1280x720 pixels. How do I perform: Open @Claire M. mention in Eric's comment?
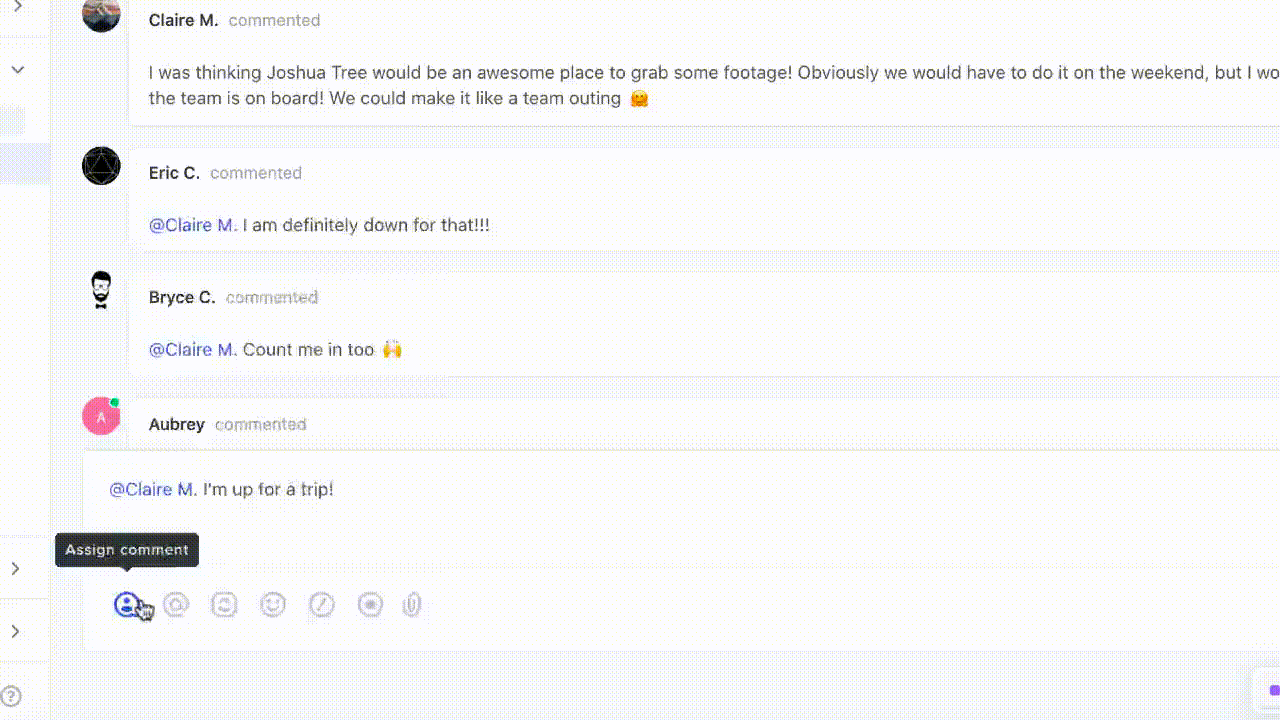click(191, 225)
